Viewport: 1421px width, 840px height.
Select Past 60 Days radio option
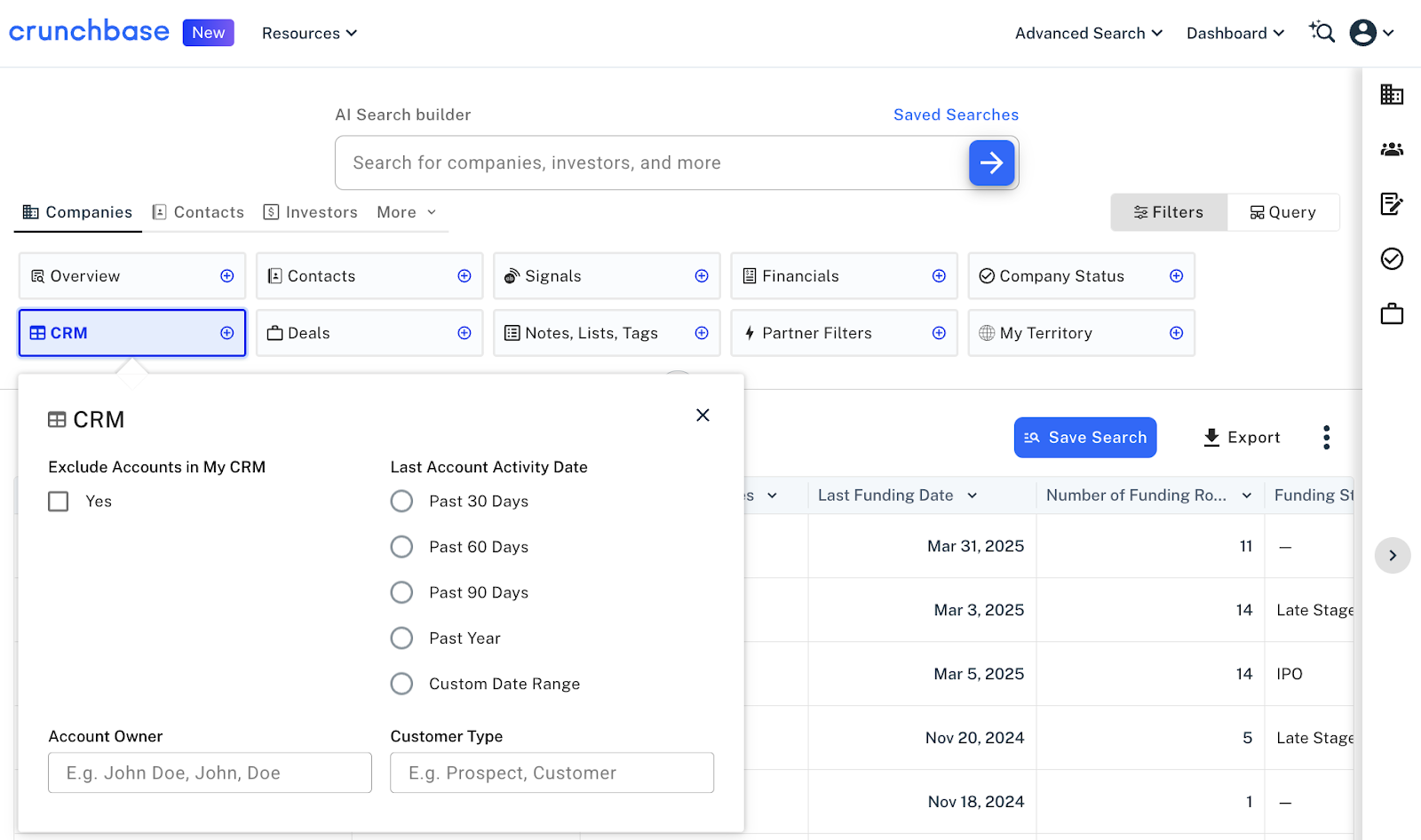(x=401, y=547)
